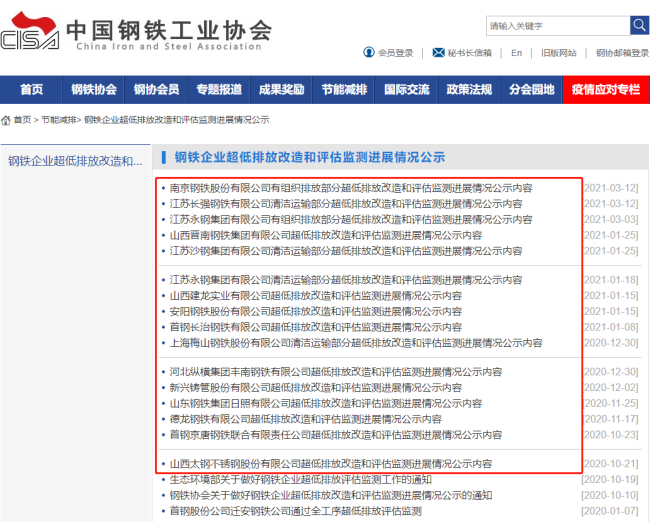This screenshot has width=650, height=522.
Task: Select 专题报道 navigation item
Action: point(219,90)
